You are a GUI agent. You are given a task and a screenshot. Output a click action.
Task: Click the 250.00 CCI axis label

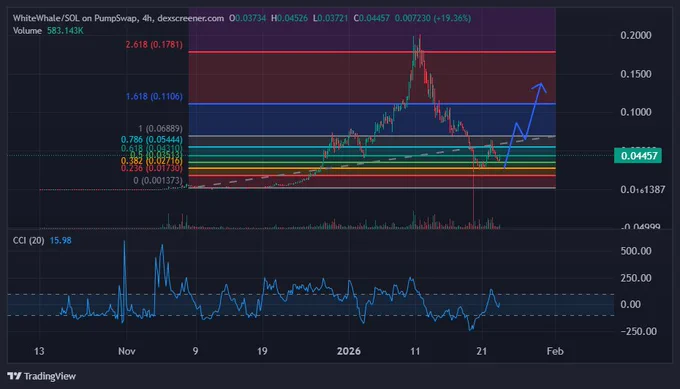point(636,278)
